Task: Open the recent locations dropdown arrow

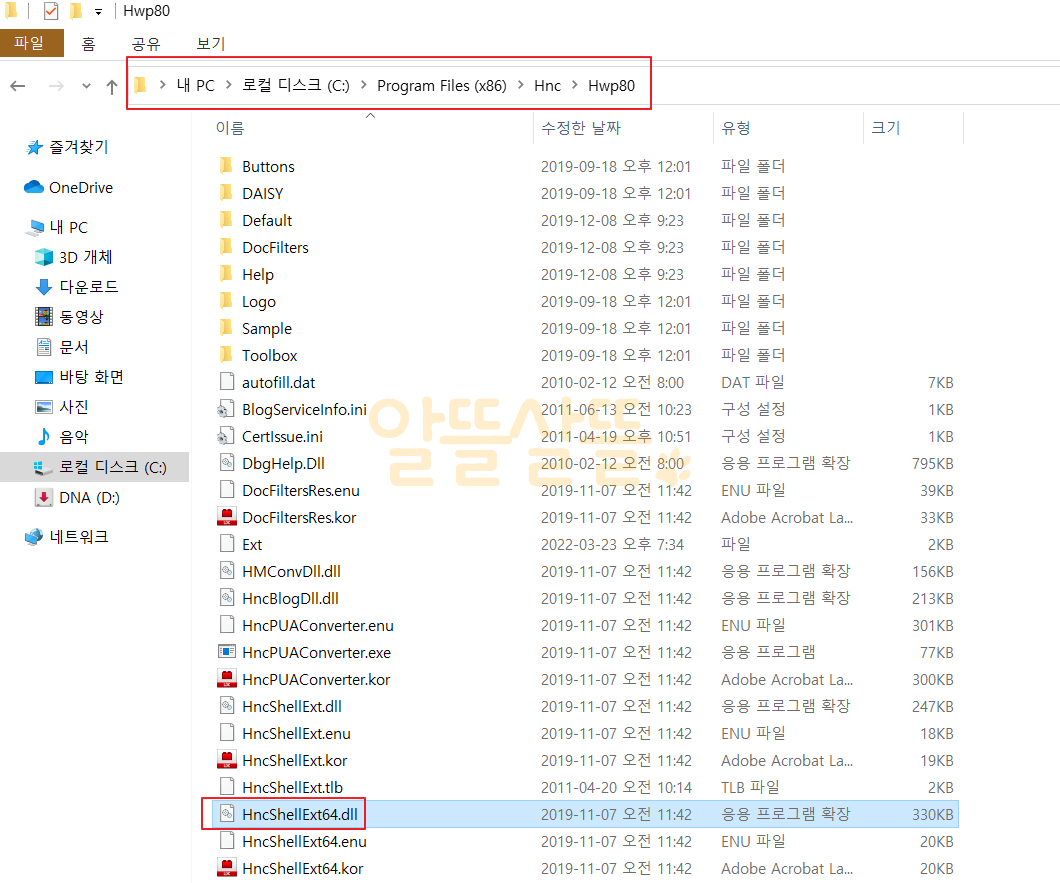Action: (x=86, y=86)
